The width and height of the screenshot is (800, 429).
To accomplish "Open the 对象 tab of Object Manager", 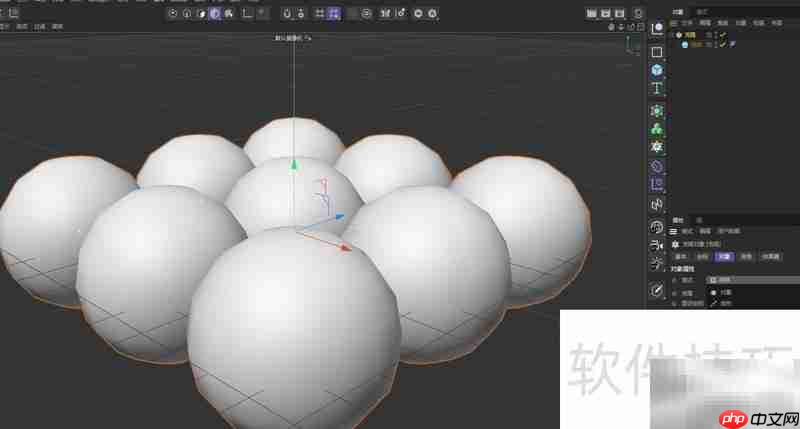I will click(x=678, y=12).
